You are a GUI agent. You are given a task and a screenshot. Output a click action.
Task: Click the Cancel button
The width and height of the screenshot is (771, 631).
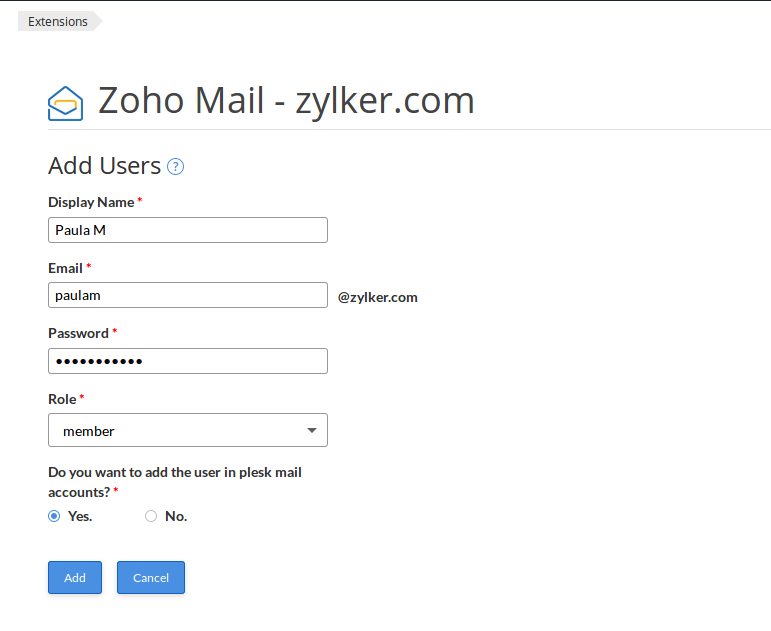coord(151,577)
